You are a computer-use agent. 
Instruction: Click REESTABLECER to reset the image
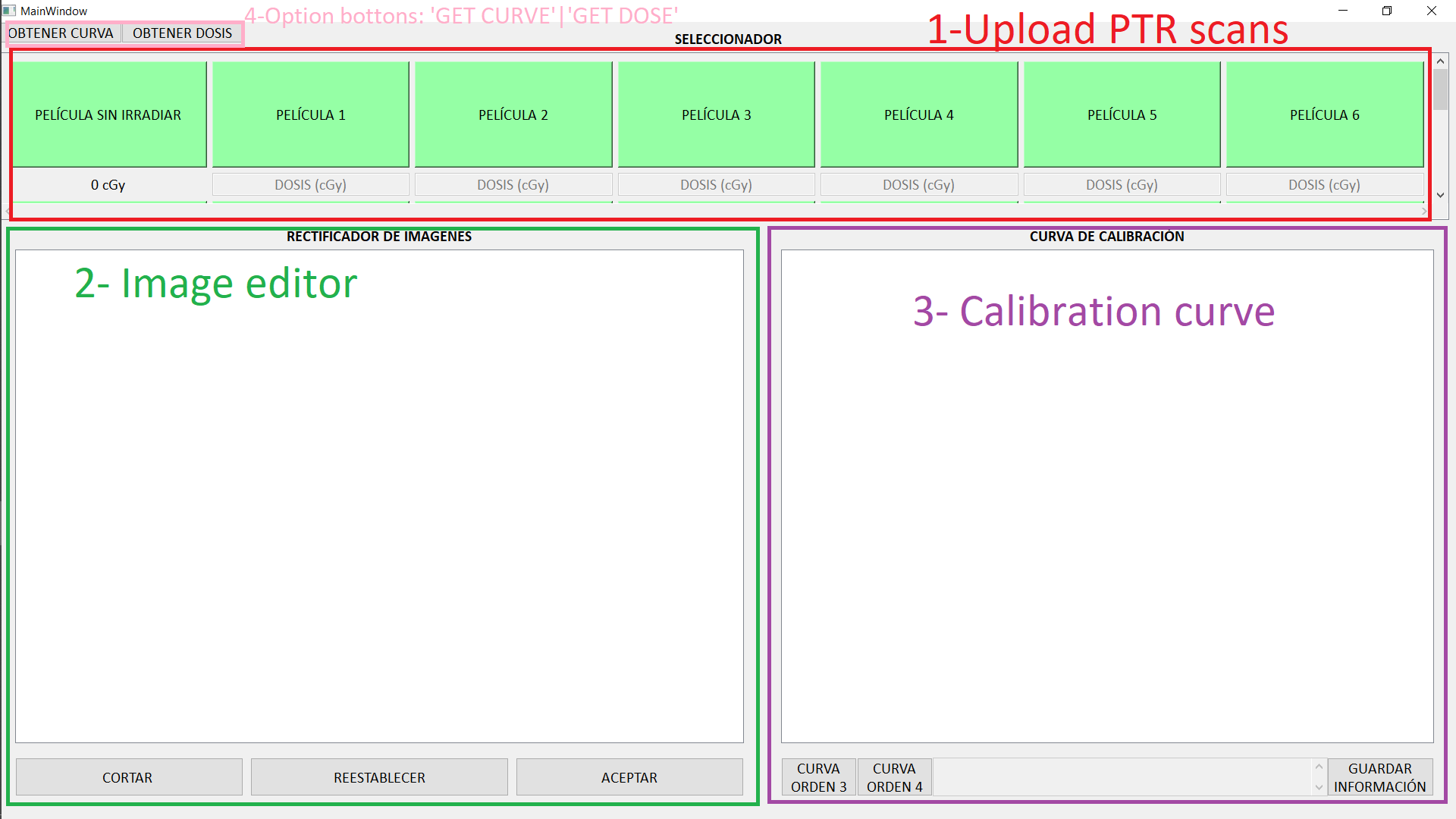pyautogui.click(x=379, y=777)
